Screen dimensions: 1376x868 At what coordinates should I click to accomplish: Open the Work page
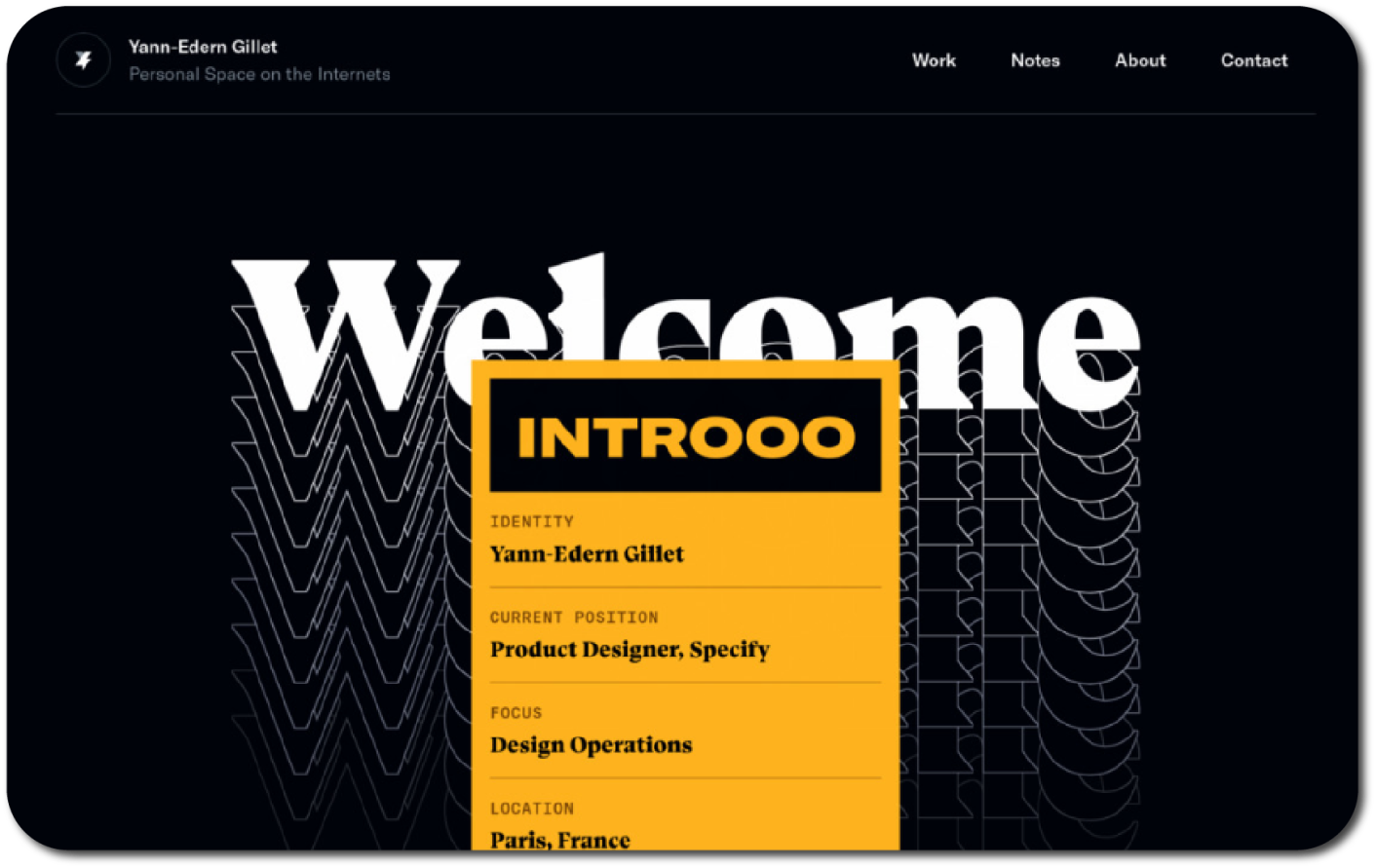point(934,60)
